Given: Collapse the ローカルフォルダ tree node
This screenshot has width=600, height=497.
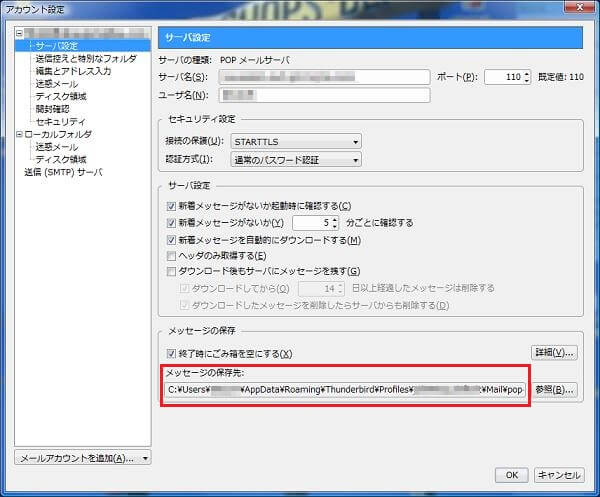Looking at the screenshot, I should (x=19, y=134).
